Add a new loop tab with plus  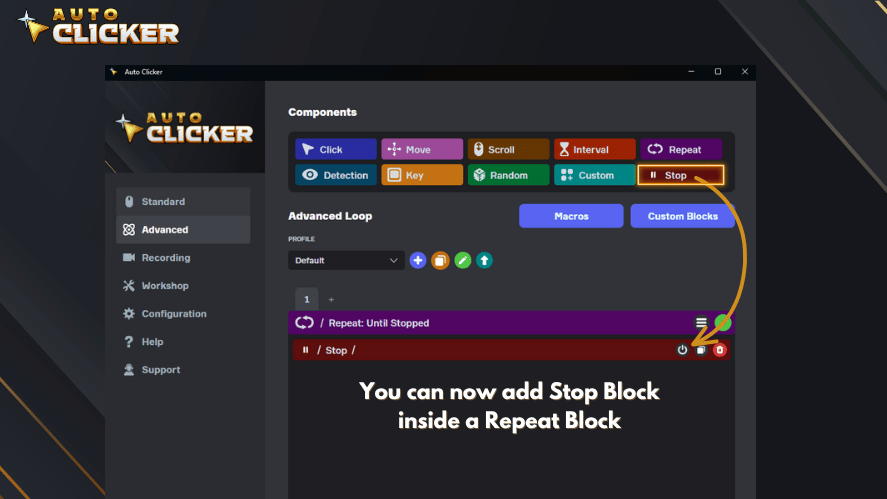tap(331, 299)
